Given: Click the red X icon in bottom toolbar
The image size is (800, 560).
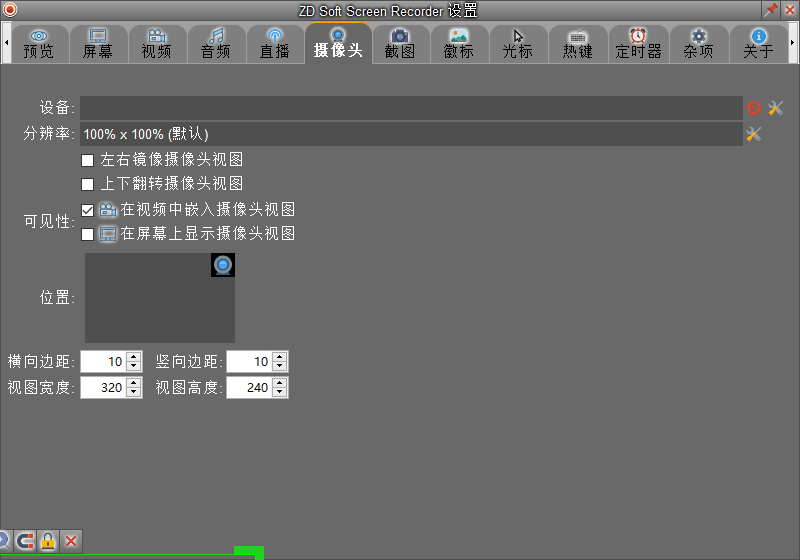Looking at the screenshot, I should click(71, 541).
